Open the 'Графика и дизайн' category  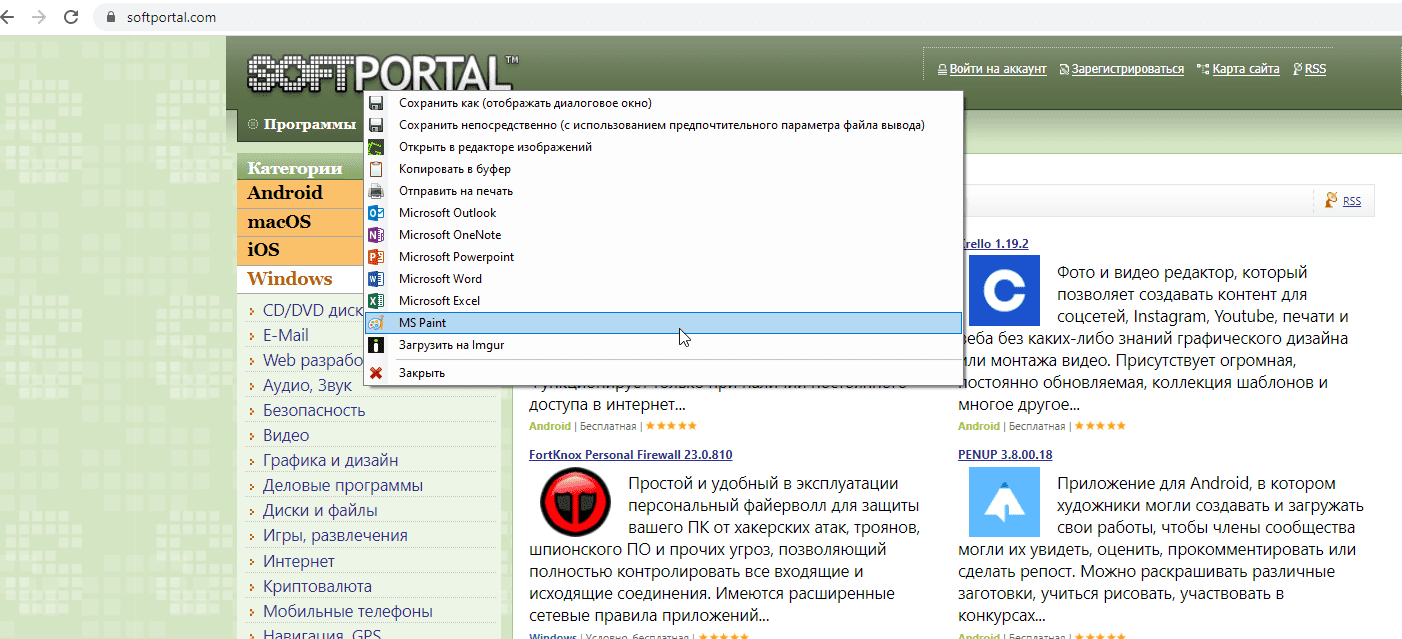coord(331,460)
